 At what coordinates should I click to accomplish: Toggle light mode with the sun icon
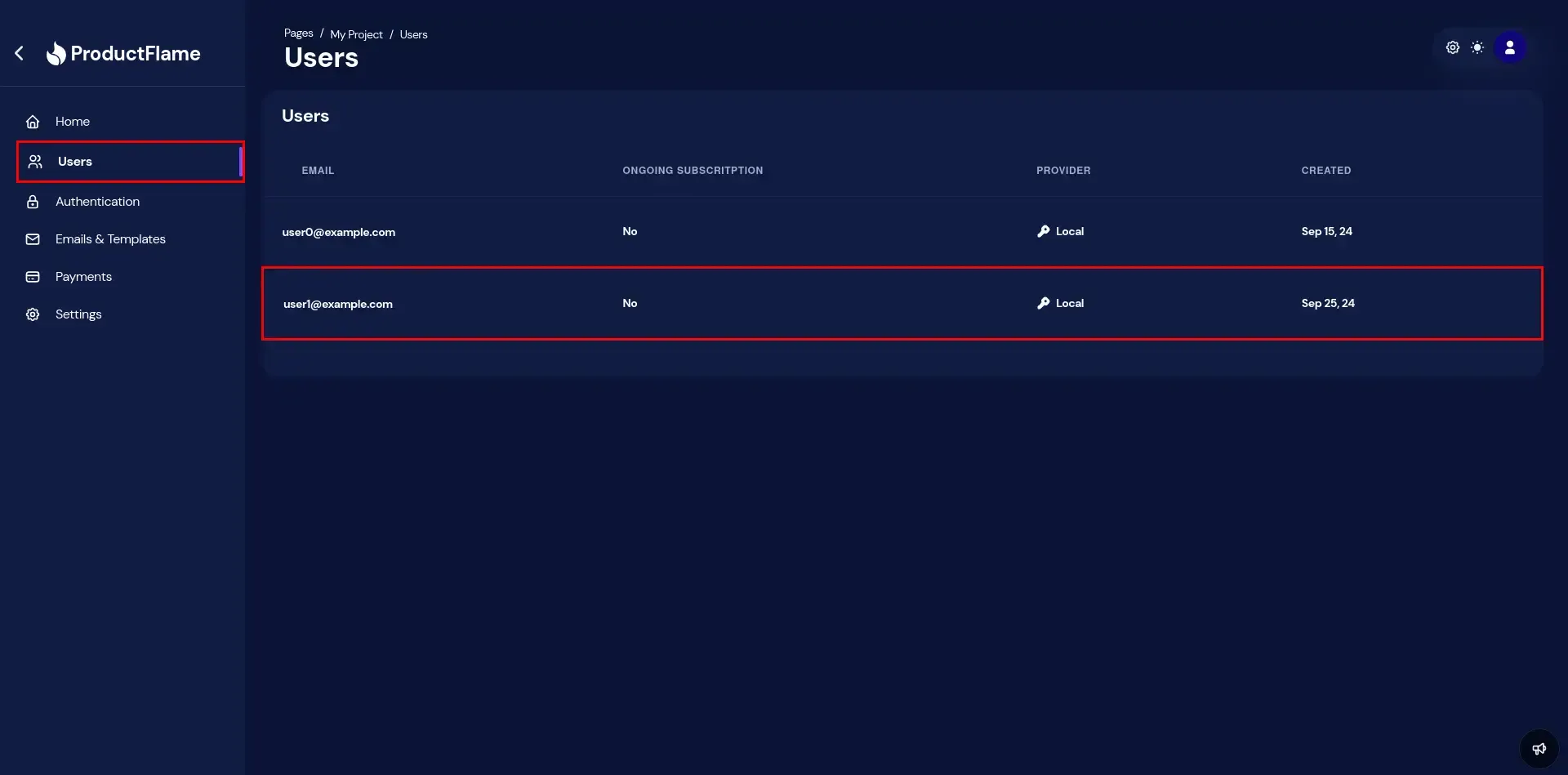point(1477,48)
